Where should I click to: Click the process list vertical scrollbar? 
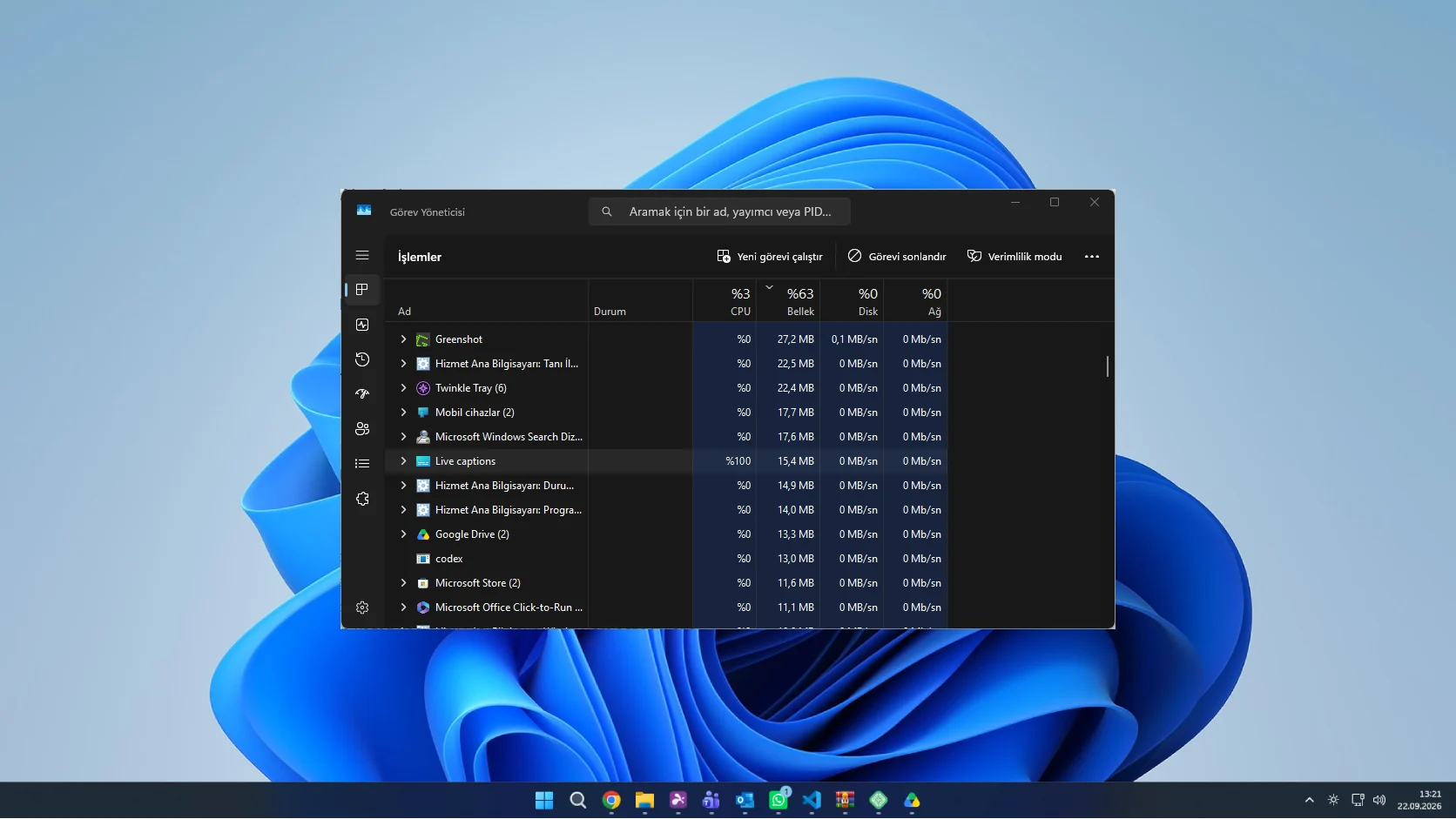click(1108, 366)
